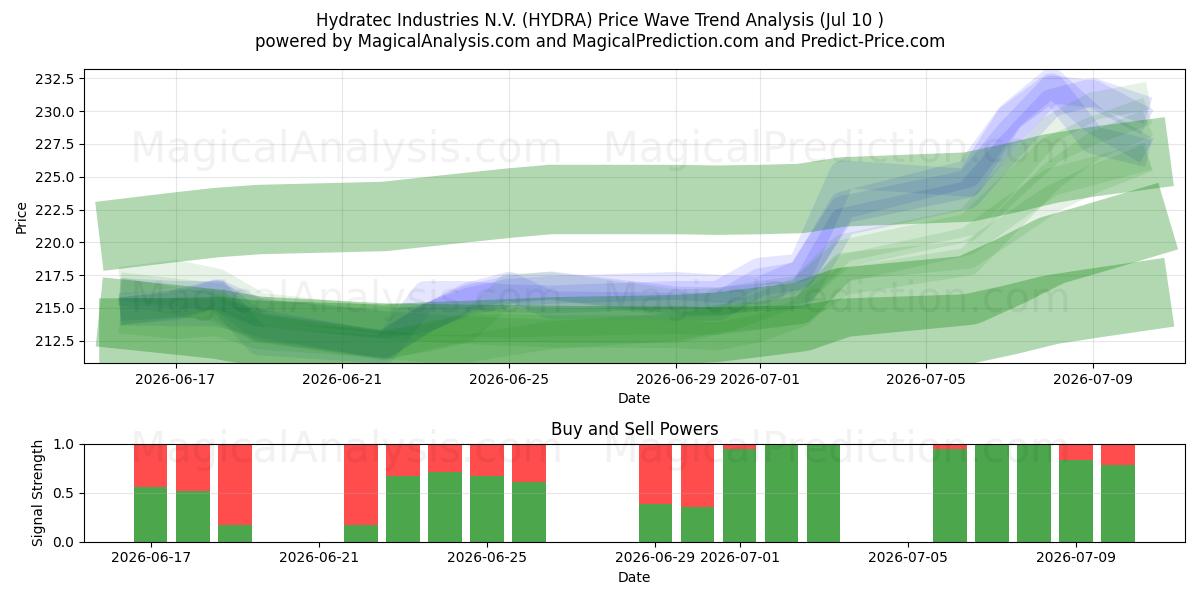
Task: Click 2026-06-25 under the Buy and Sell bars
Action: [x=487, y=559]
